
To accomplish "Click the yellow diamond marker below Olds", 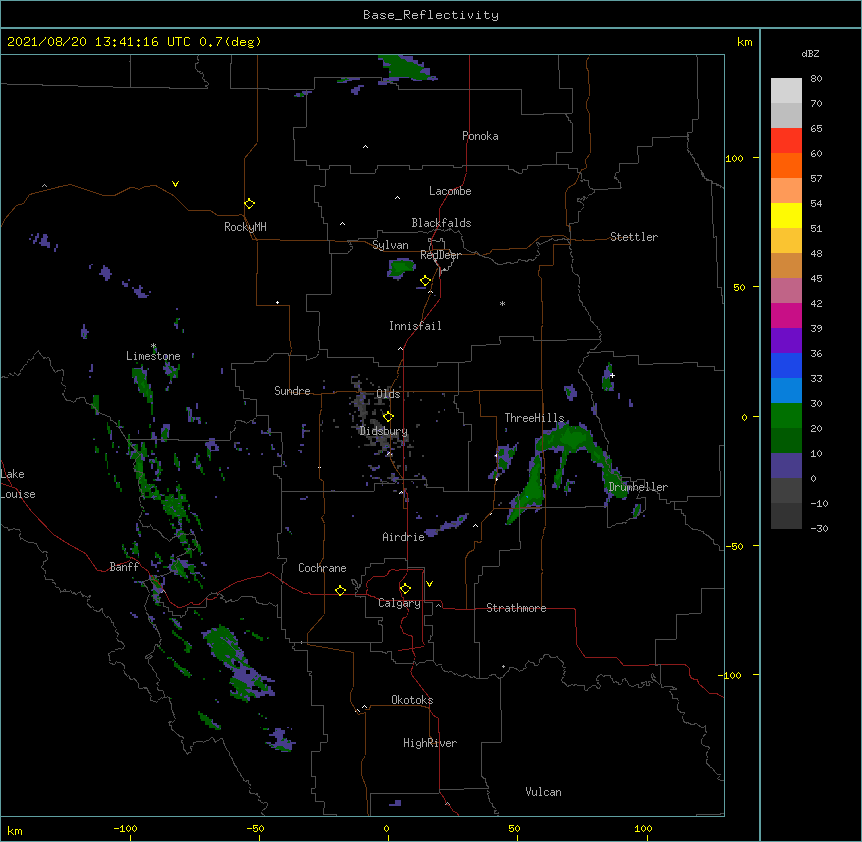I will pyautogui.click(x=389, y=416).
